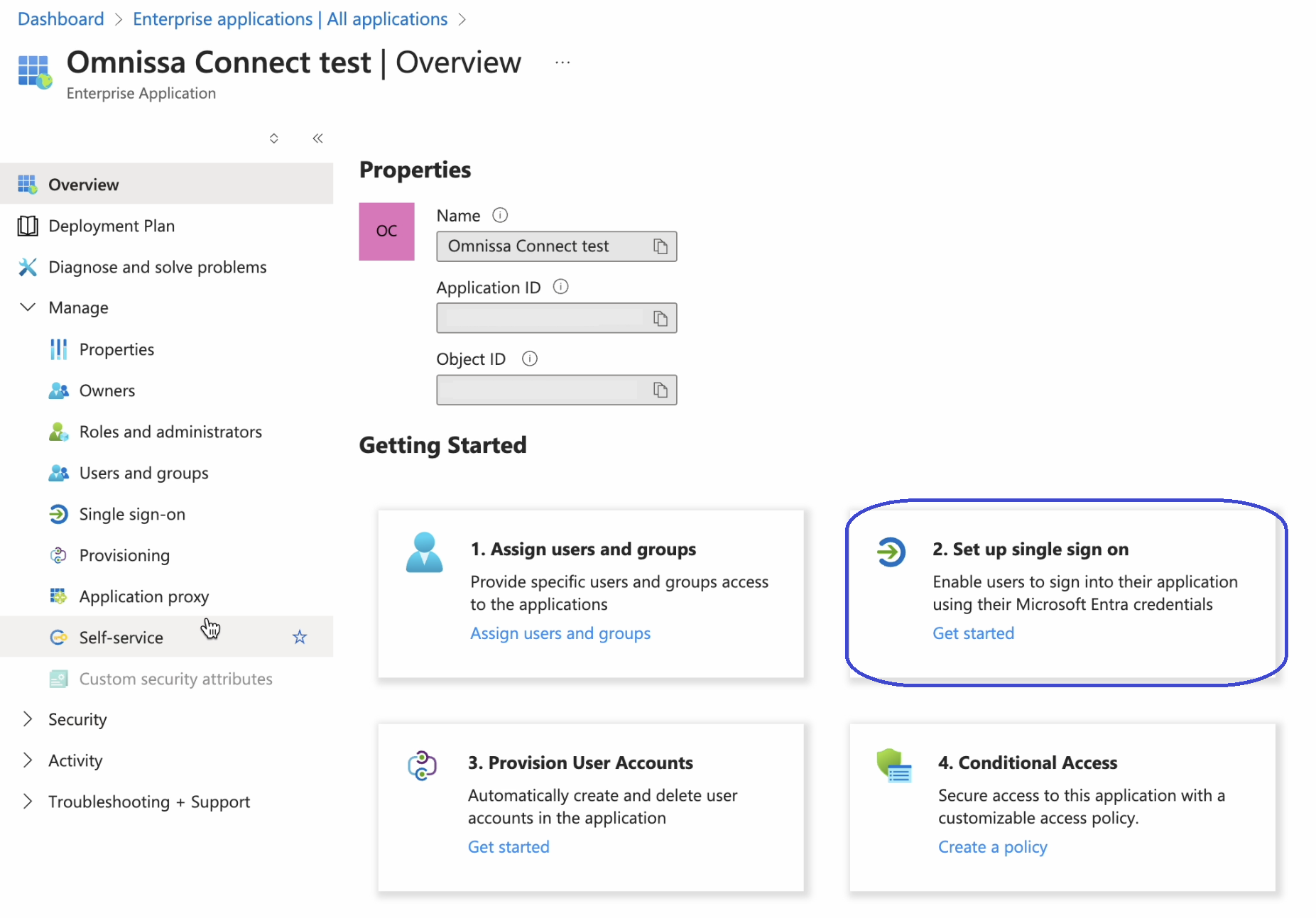Click the Application ID field
Viewport: 1316px width, 918px height.
(557, 318)
